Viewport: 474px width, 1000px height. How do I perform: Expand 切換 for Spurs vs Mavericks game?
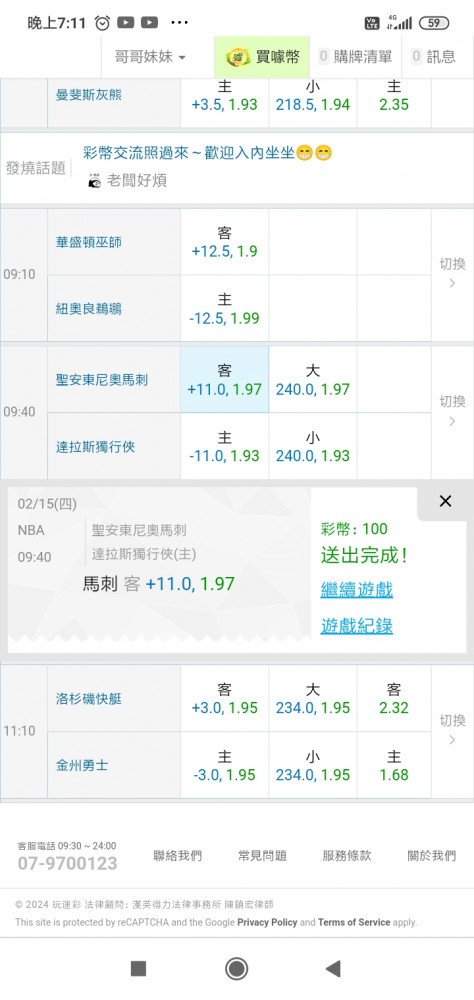[452, 411]
